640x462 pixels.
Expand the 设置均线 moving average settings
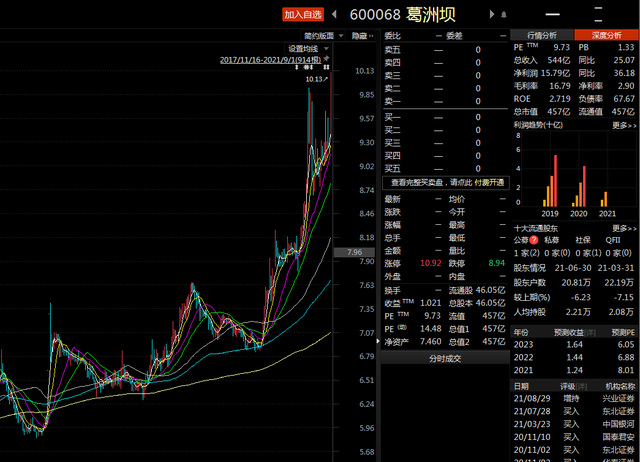(x=306, y=48)
